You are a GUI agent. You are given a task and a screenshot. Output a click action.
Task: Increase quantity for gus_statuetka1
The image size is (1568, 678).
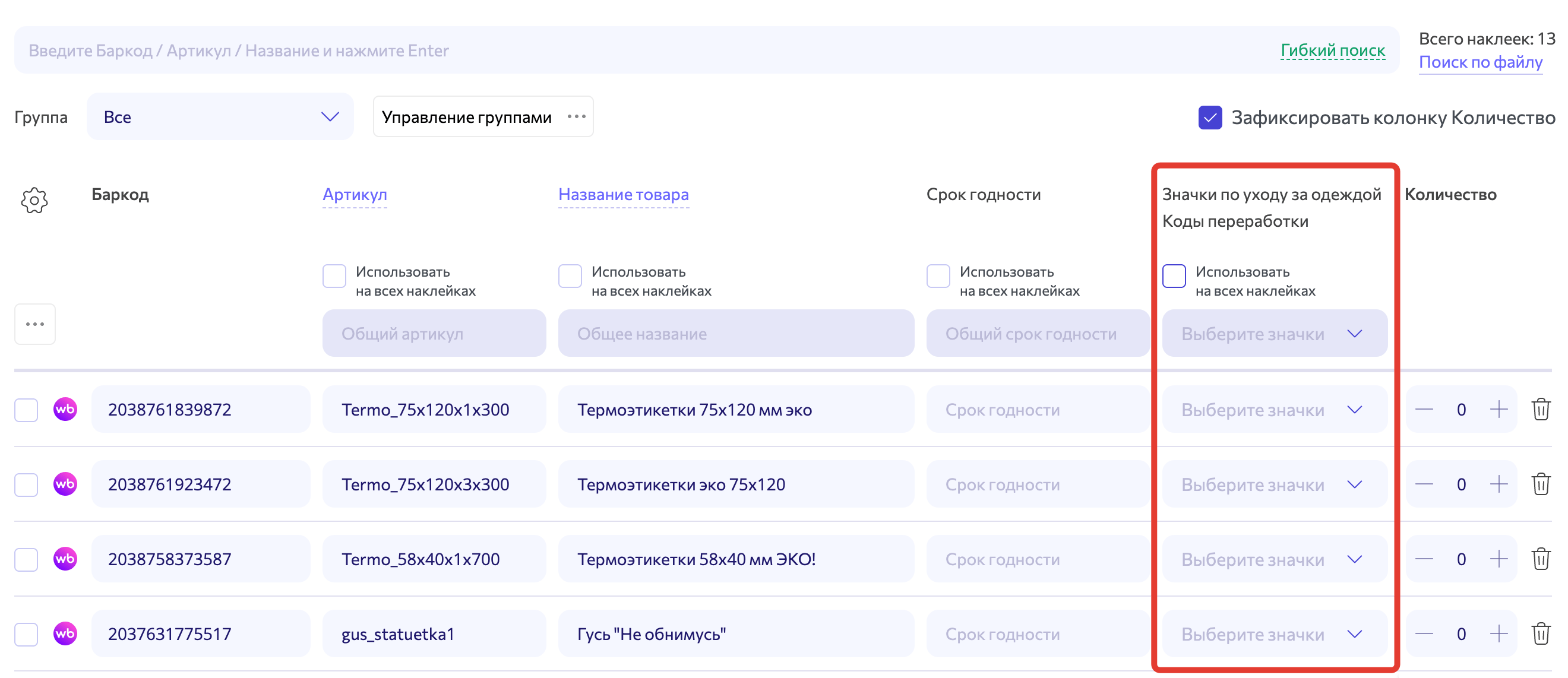point(1499,633)
